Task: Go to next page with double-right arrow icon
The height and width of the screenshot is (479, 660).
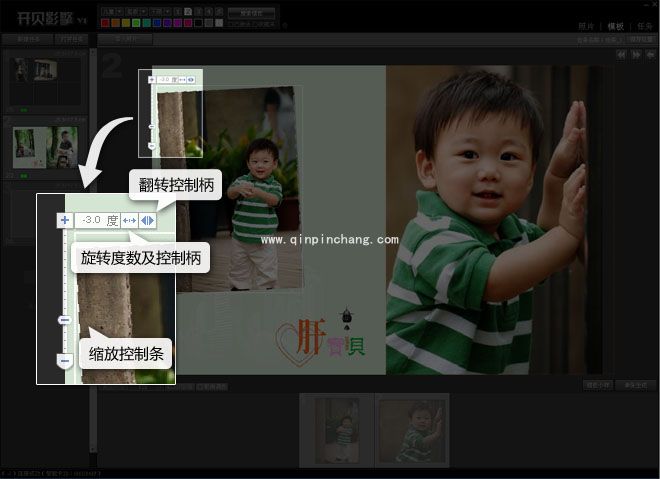Action: (x=636, y=55)
